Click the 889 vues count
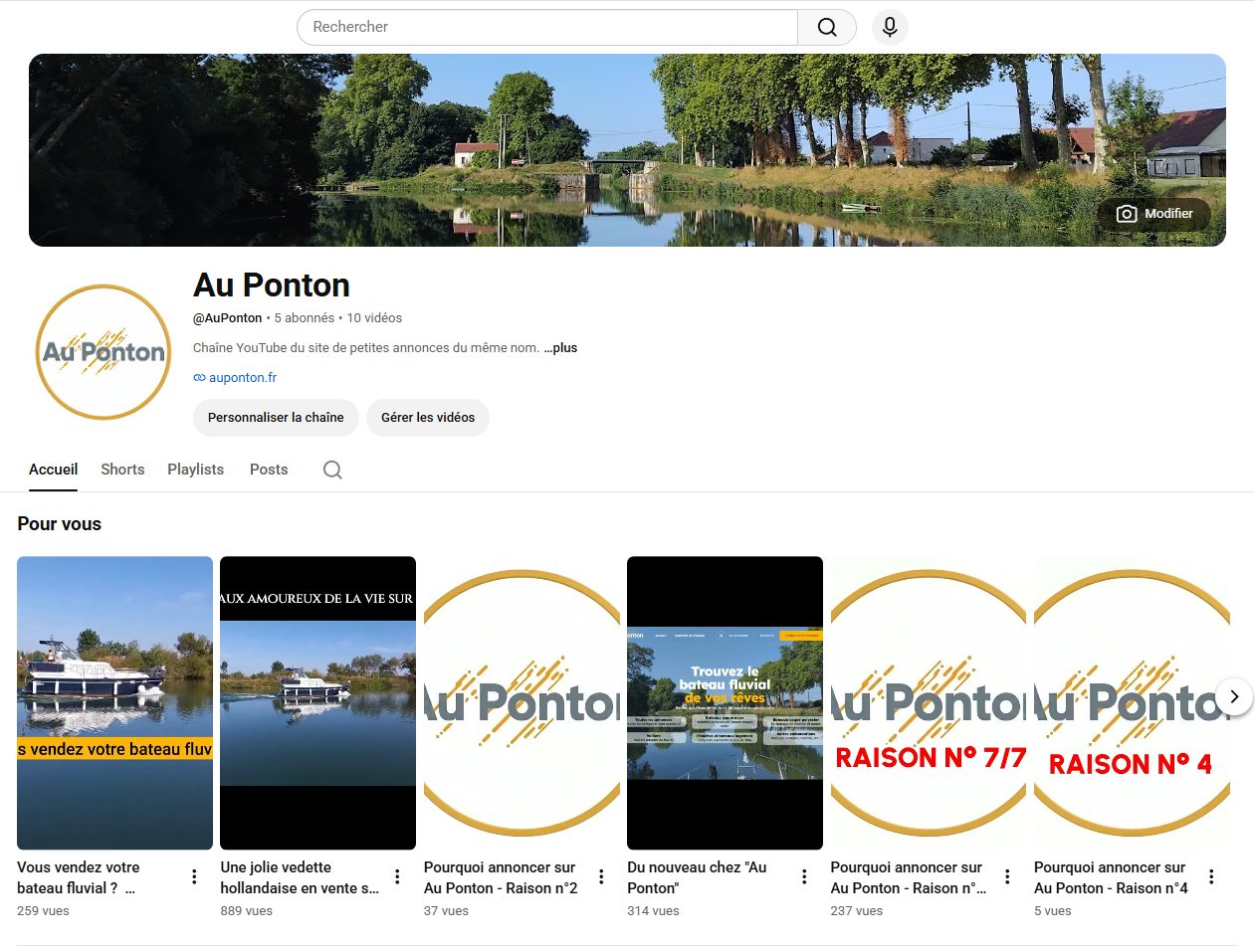Viewport: 1255px width, 952px height. (x=246, y=911)
